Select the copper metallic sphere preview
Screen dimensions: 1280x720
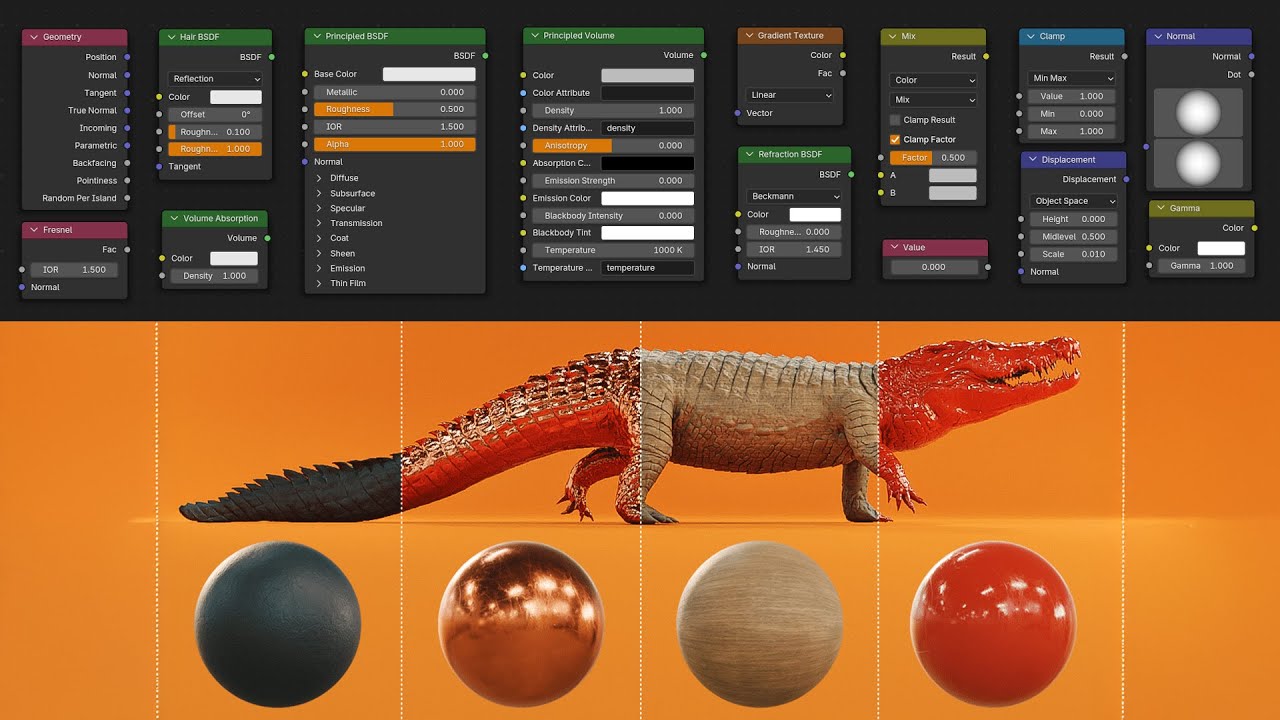[x=521, y=626]
